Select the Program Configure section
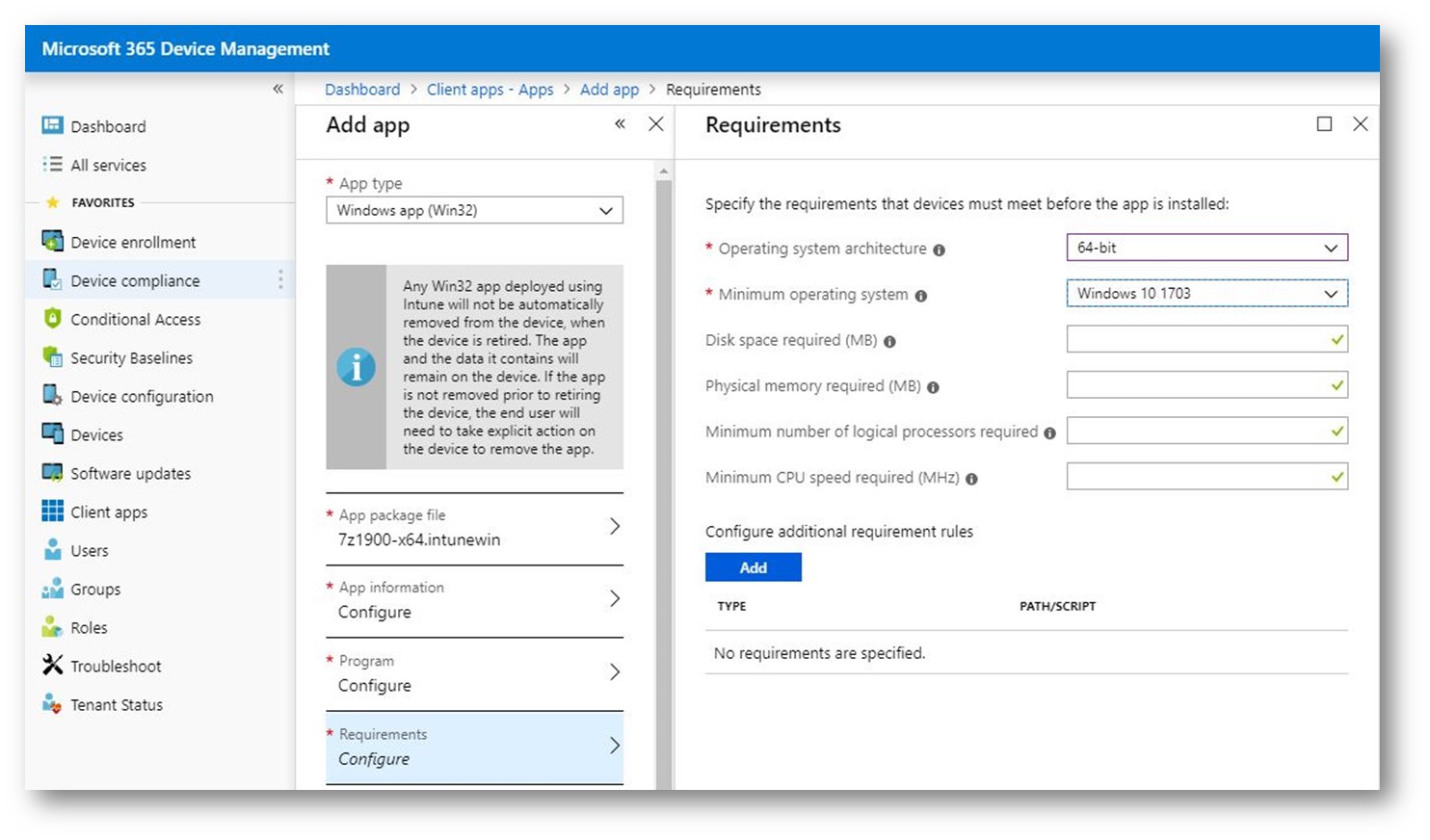Viewport: 1430px width, 840px height. click(474, 673)
